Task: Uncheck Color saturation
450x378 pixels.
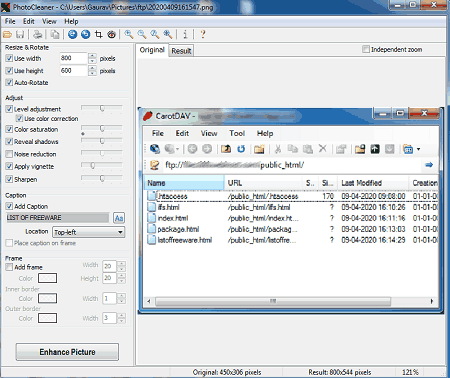Action: click(9, 129)
